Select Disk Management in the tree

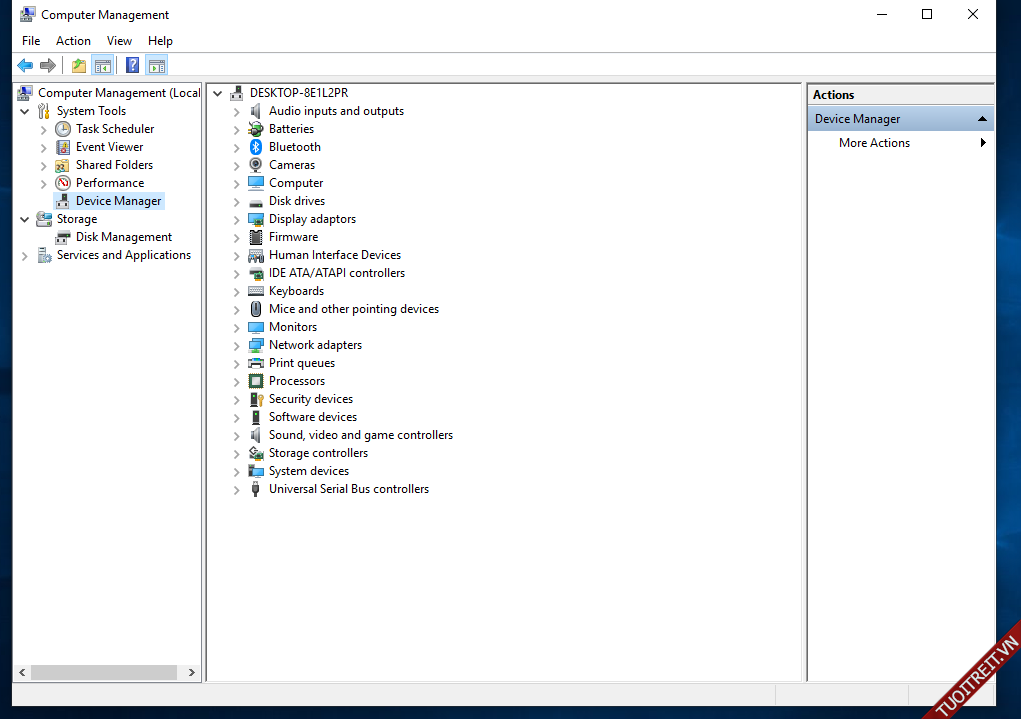pyautogui.click(x=123, y=237)
